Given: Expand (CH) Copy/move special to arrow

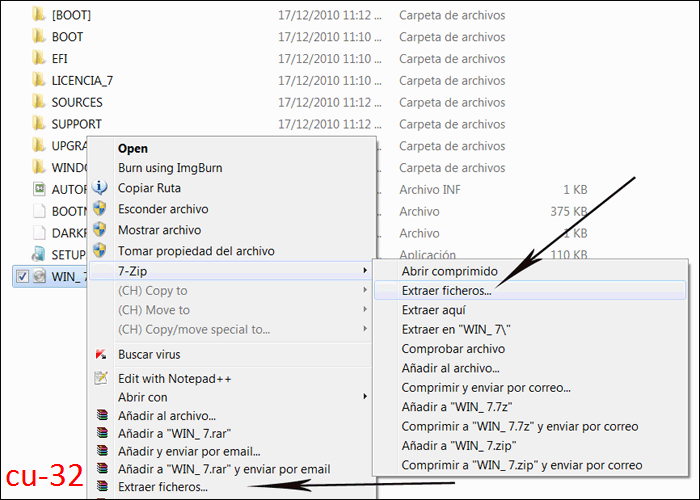Looking at the screenshot, I should coord(365,329).
